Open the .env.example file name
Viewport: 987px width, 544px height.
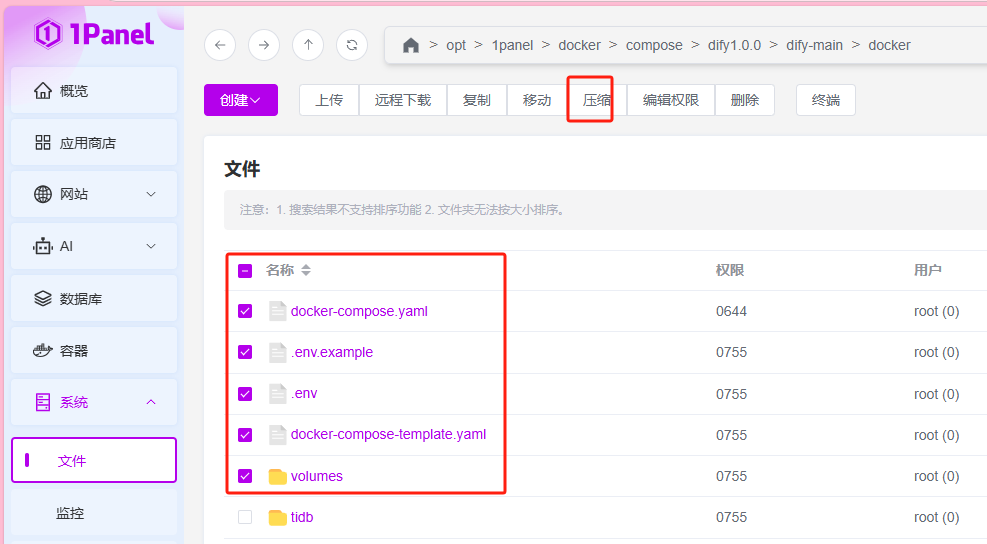click(332, 352)
